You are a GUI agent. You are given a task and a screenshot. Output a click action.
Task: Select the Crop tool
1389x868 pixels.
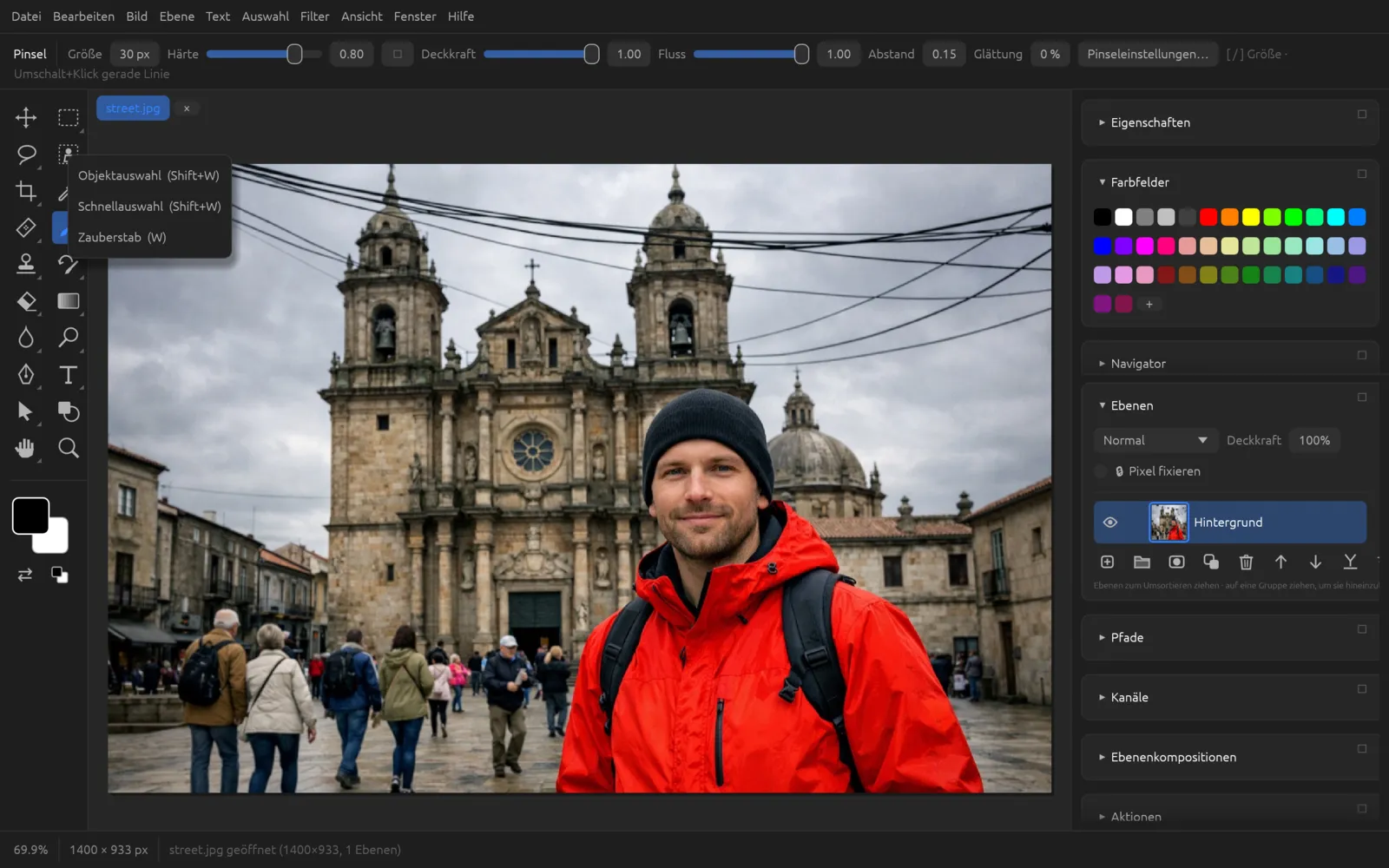[x=26, y=191]
